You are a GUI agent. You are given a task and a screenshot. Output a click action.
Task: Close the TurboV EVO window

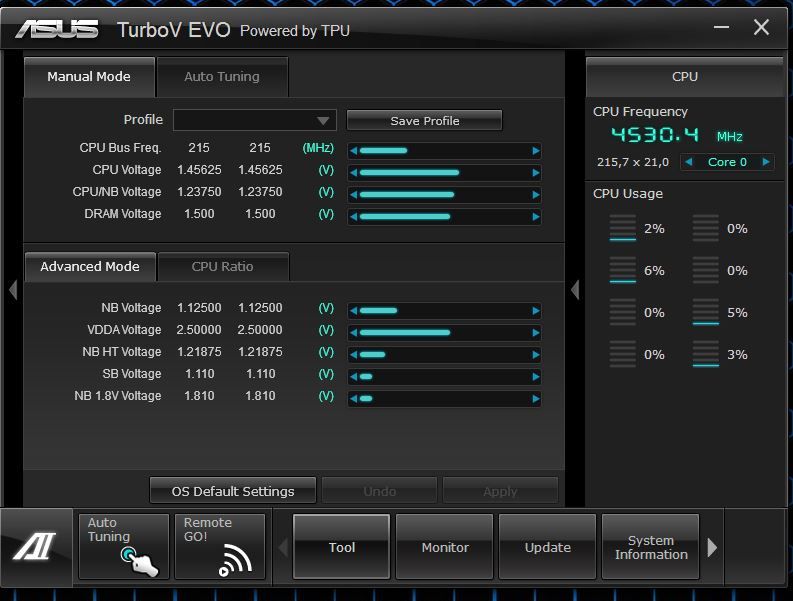pyautogui.click(x=761, y=27)
